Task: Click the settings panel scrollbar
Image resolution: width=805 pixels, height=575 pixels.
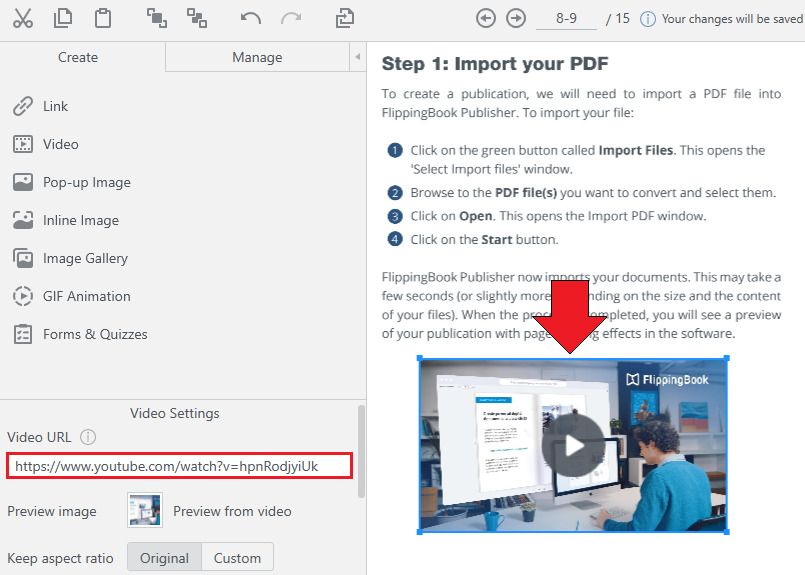Action: click(x=361, y=452)
